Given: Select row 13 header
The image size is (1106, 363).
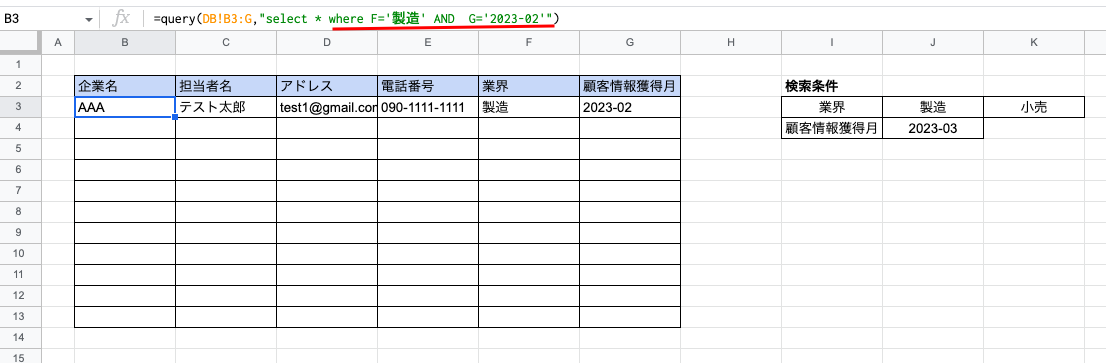Looking at the screenshot, I should (x=21, y=316).
